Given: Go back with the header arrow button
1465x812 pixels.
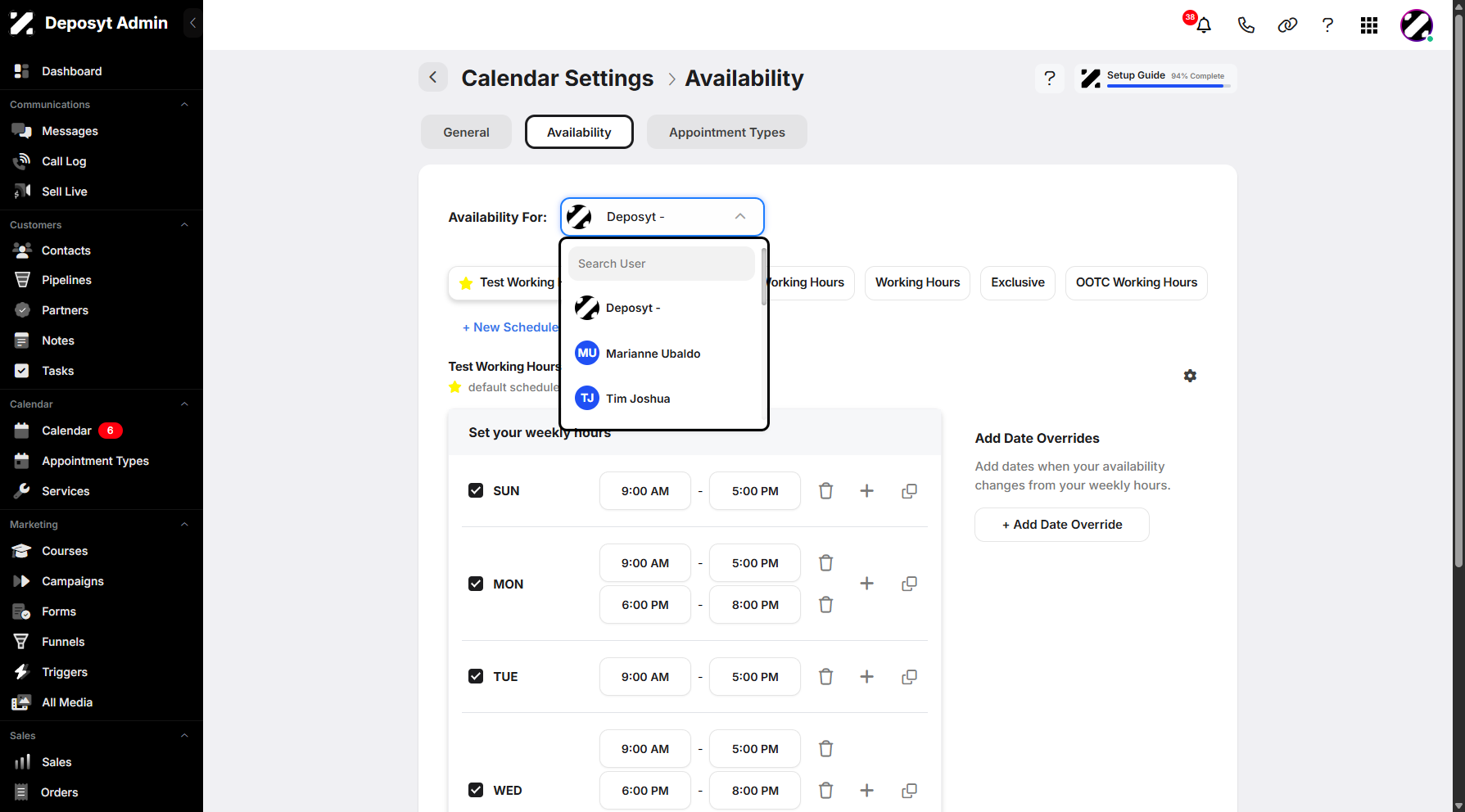Looking at the screenshot, I should pyautogui.click(x=433, y=78).
